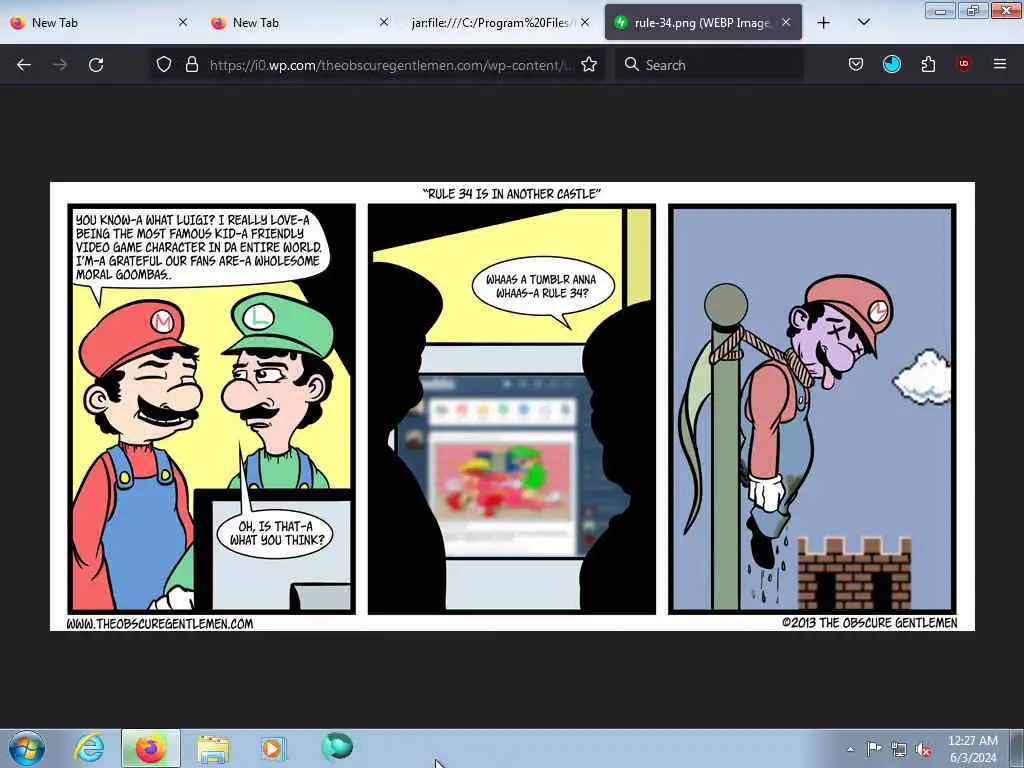This screenshot has width=1024, height=768.
Task: Open the Windows Start menu
Action: tap(27, 748)
